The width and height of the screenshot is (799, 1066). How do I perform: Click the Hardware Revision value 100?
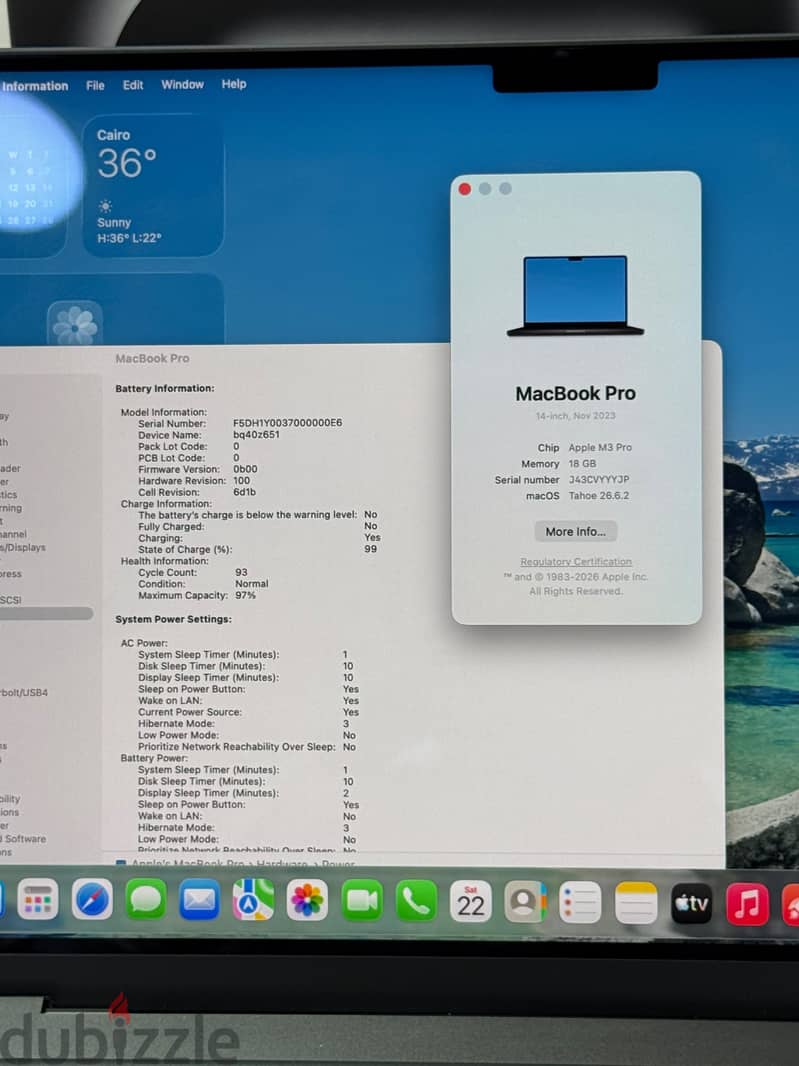[x=241, y=480]
